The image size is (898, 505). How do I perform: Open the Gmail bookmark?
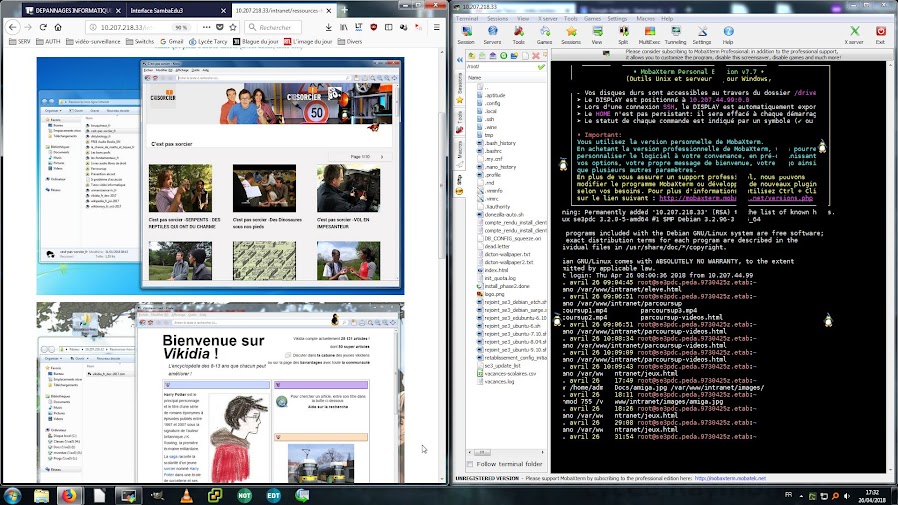pyautogui.click(x=172, y=41)
